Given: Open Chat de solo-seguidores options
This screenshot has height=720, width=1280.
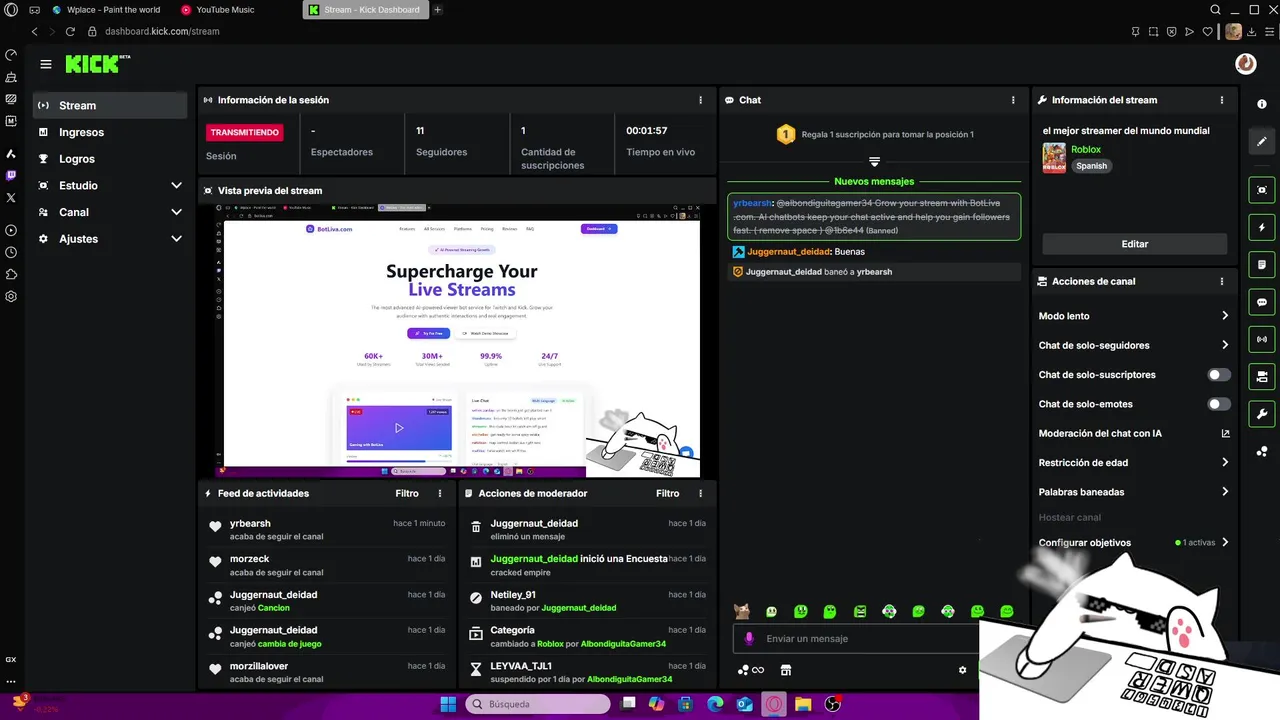Looking at the screenshot, I should coord(1134,345).
